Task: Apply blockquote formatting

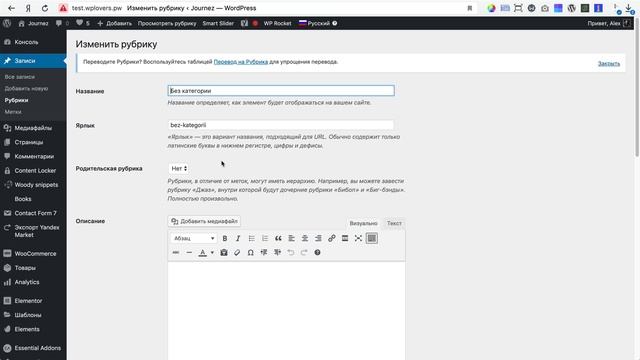Action: (x=278, y=238)
